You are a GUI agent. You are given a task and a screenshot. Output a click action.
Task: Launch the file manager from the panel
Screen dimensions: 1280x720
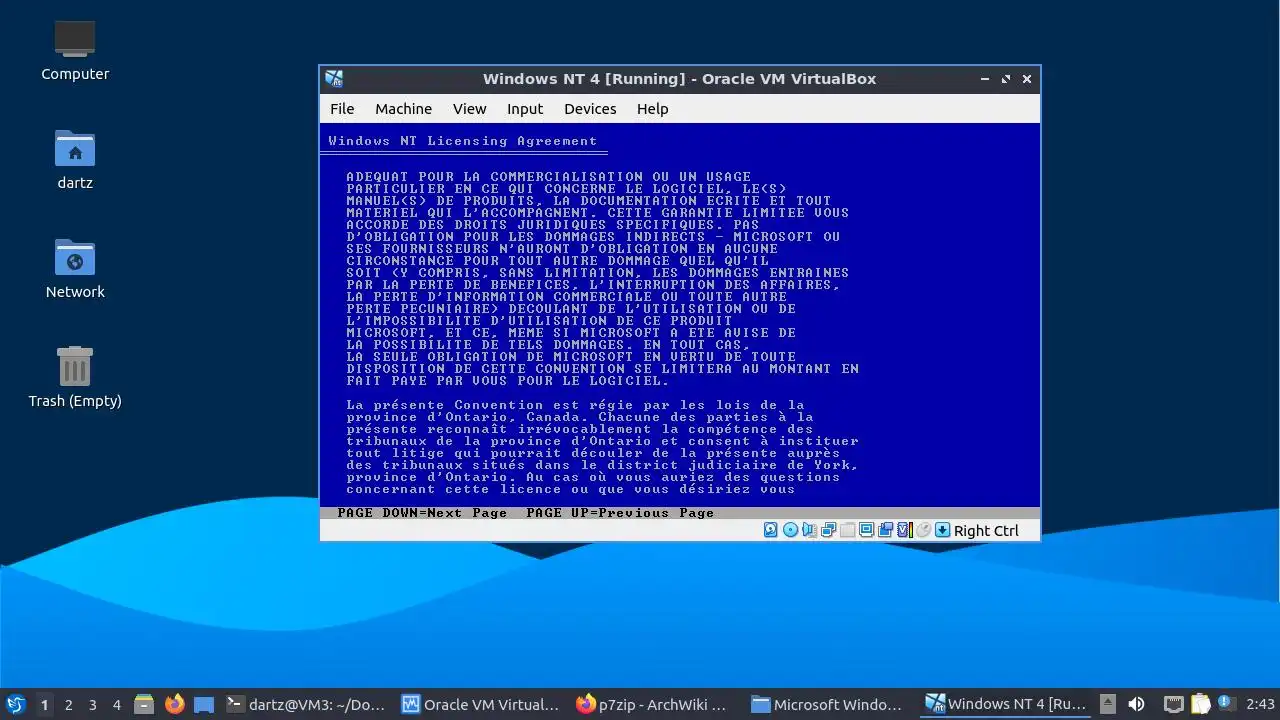(144, 705)
